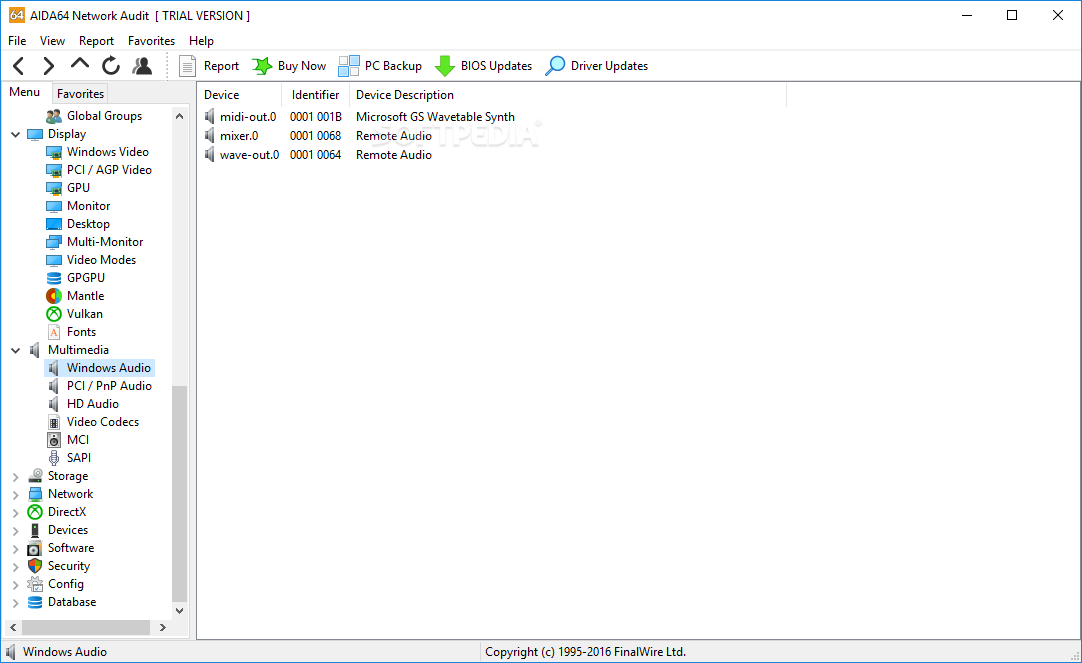Sort by Device Description column header
1082x663 pixels.
pyautogui.click(x=568, y=95)
